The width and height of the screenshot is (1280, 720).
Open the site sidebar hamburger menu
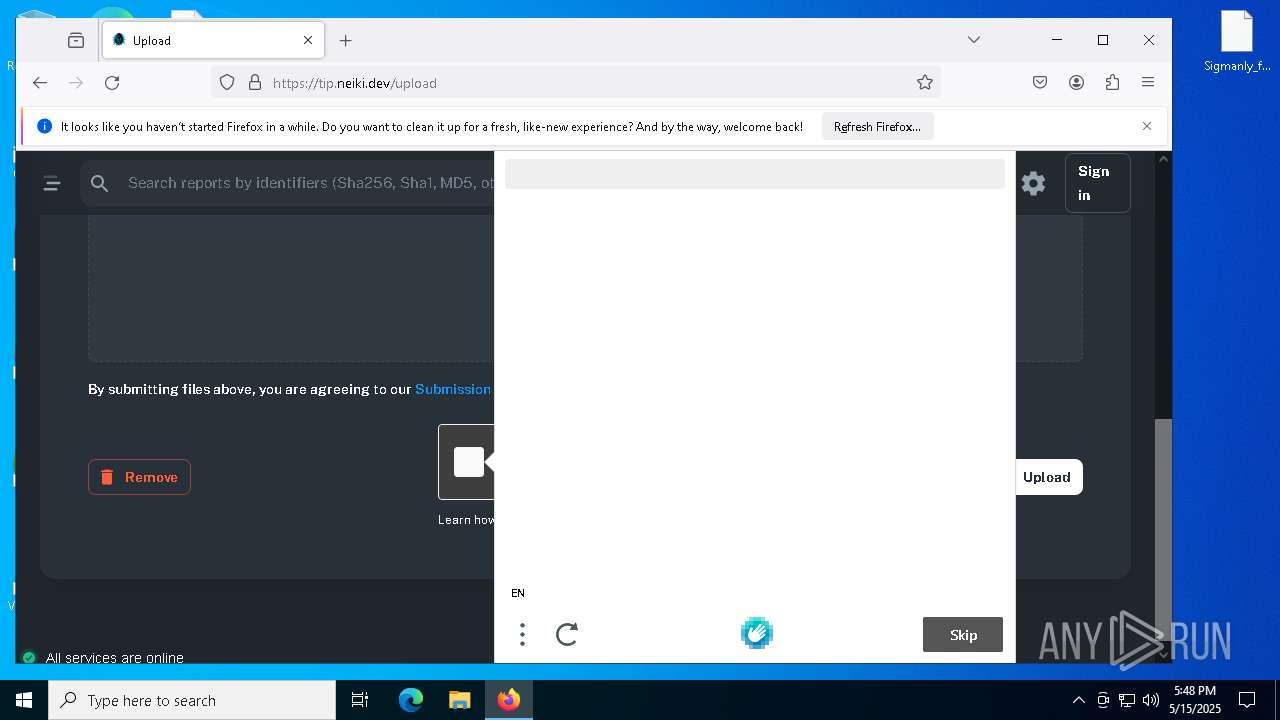[x=52, y=183]
